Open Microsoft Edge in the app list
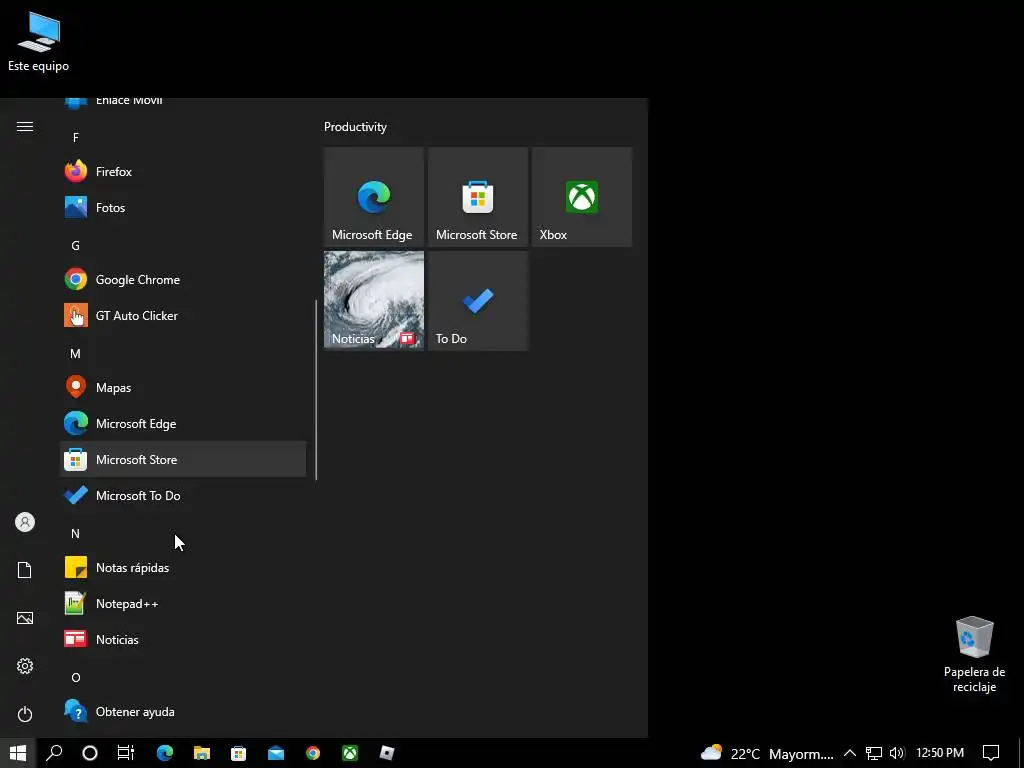1024x768 pixels. point(183,424)
